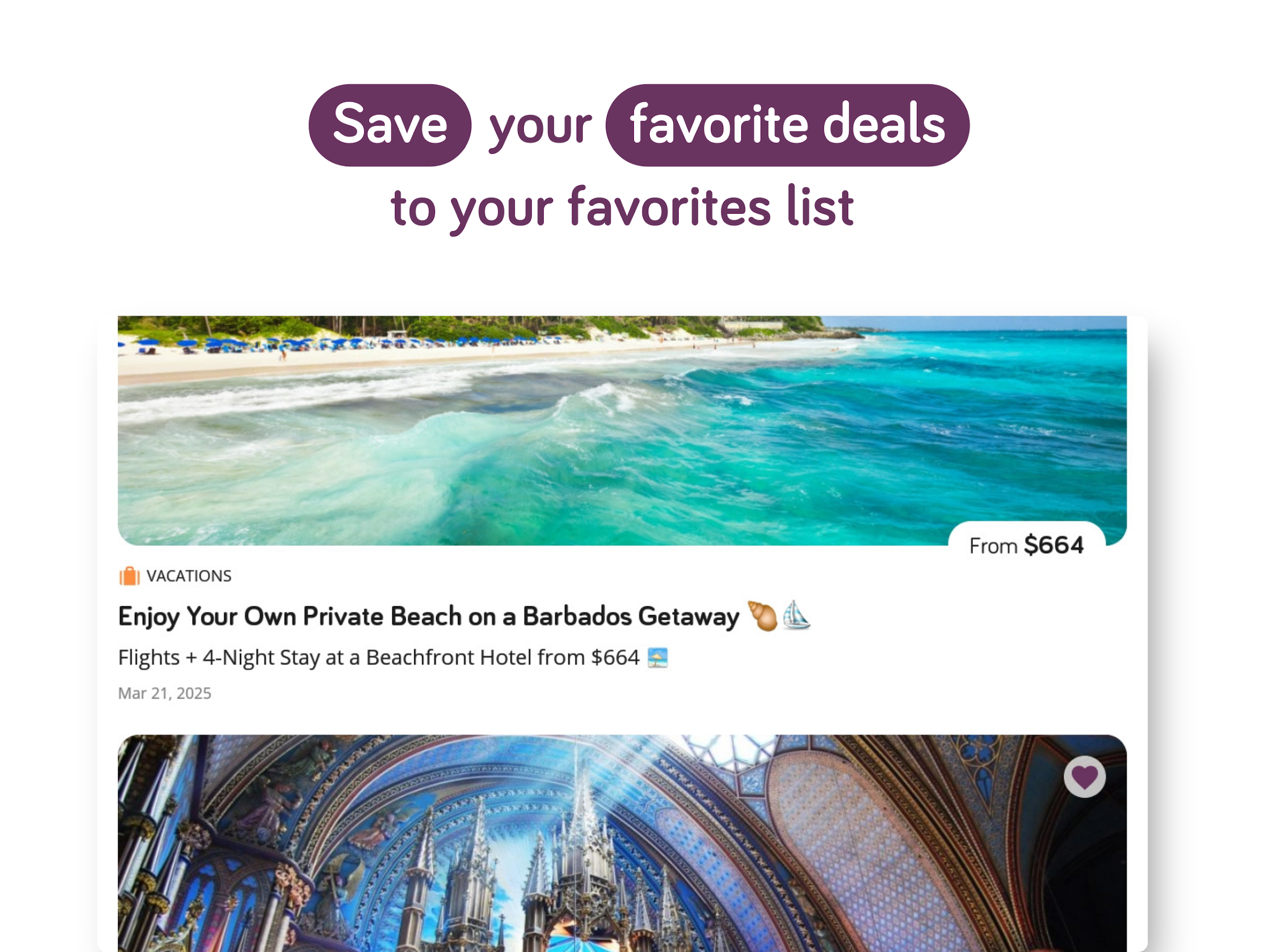
Task: Click the sailboat emoji in the title
Action: tap(796, 615)
